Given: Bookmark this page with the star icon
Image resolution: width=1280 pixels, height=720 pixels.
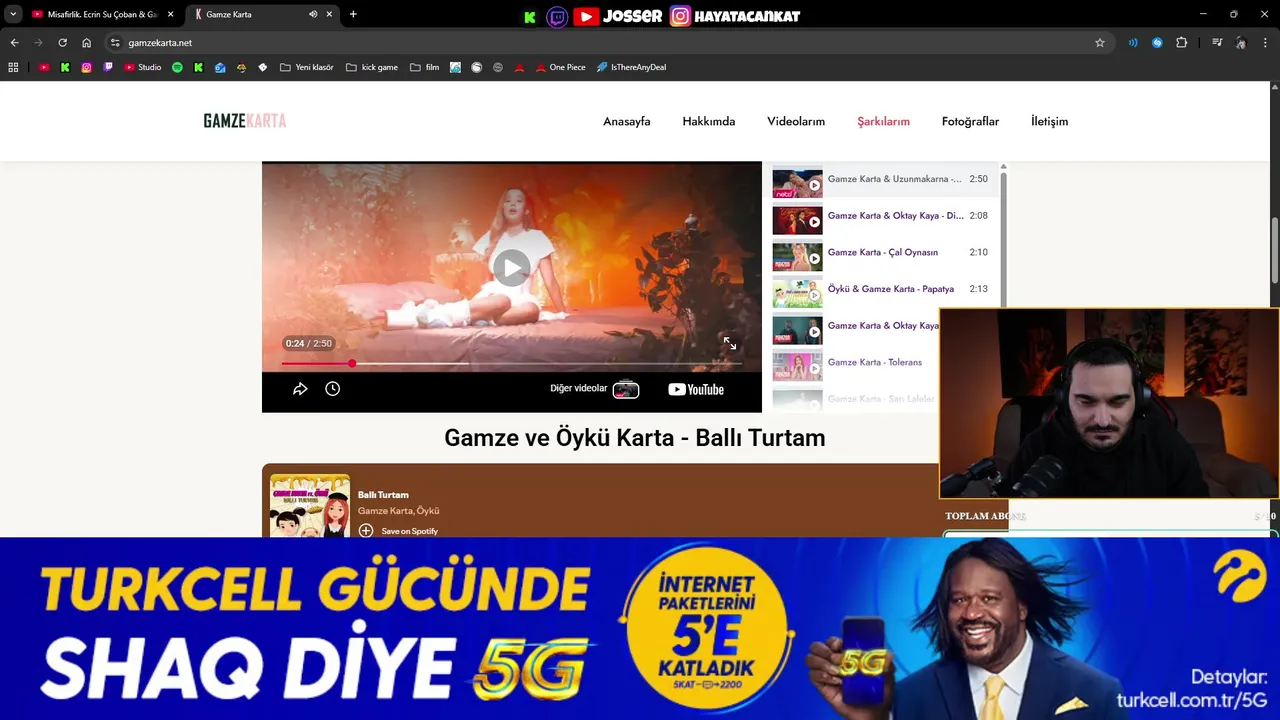Looking at the screenshot, I should pyautogui.click(x=1100, y=43).
